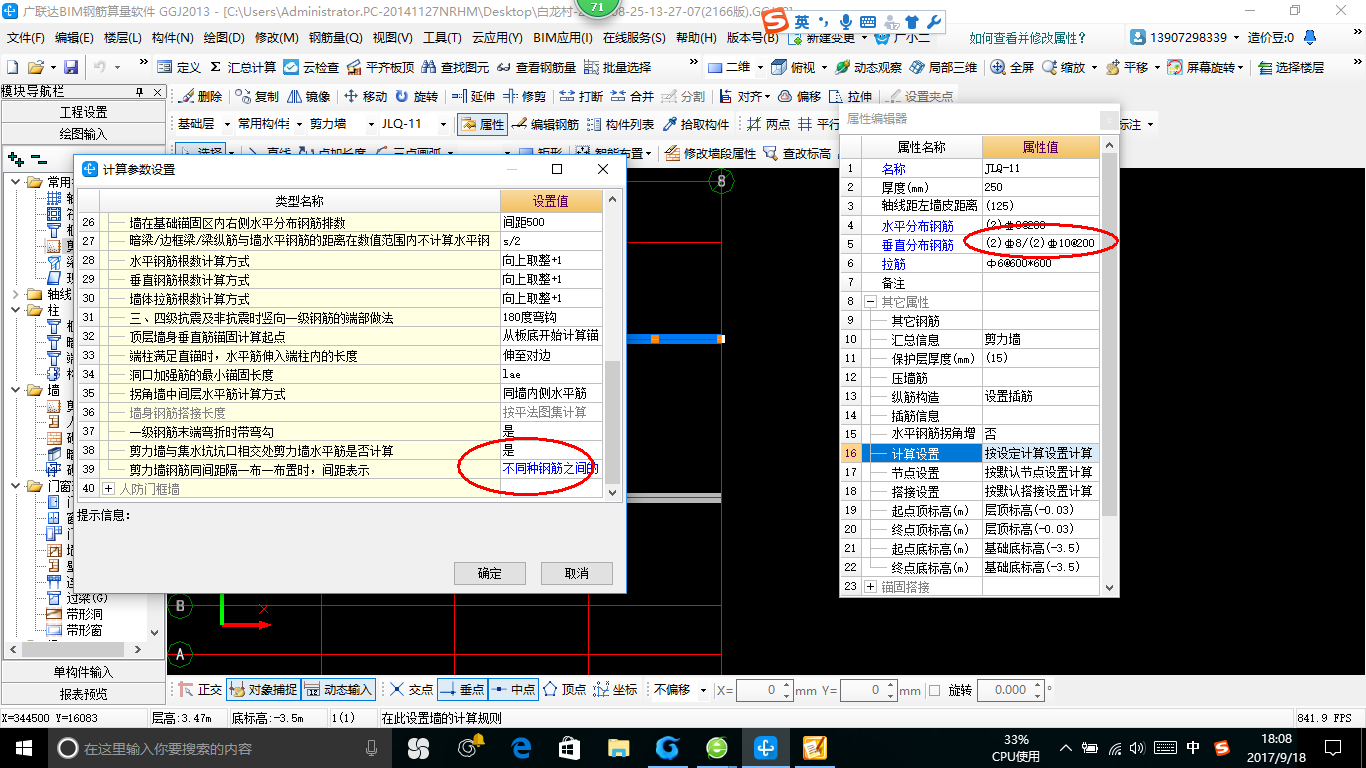This screenshot has height=768, width=1366.
Task: Activate 批量选择 batch select
Action: pos(618,67)
